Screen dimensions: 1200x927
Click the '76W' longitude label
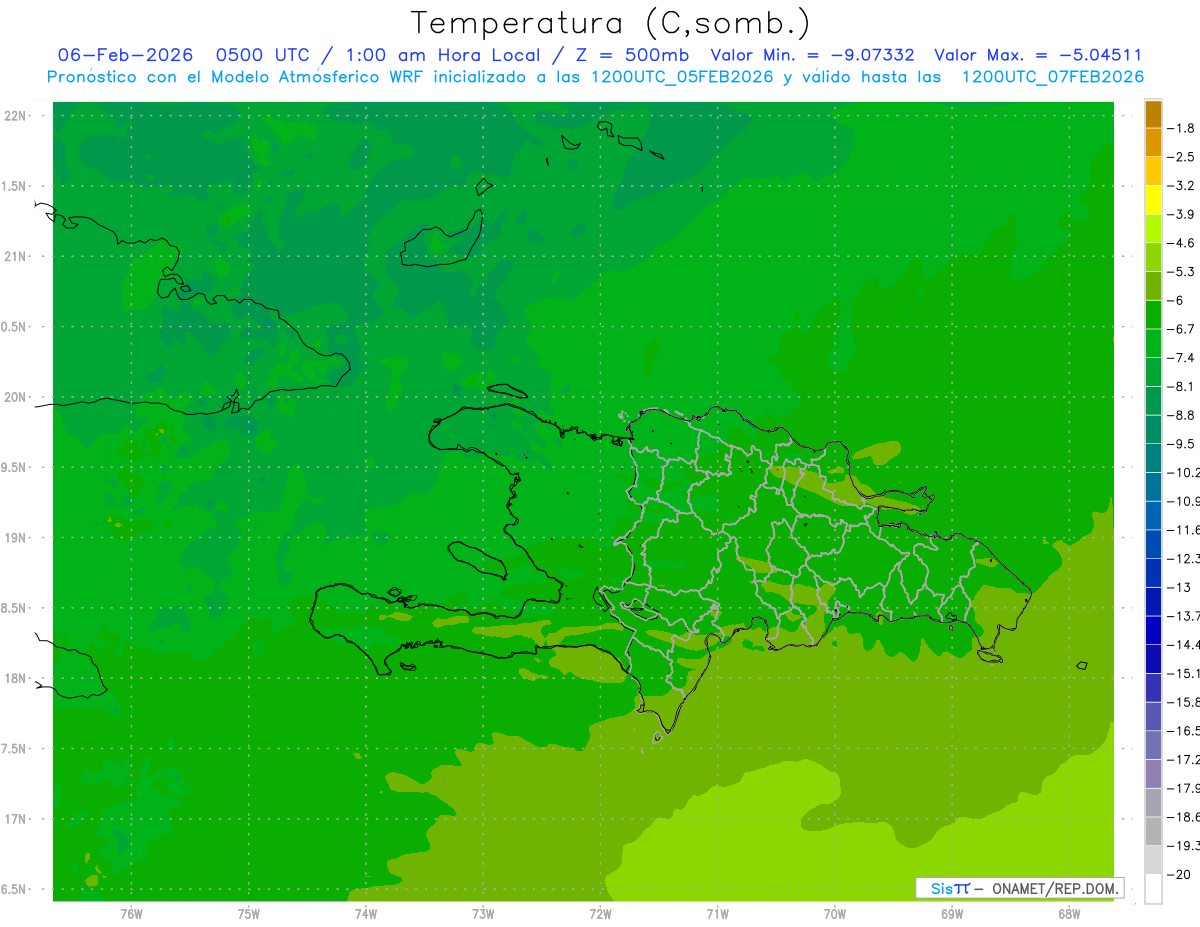click(131, 914)
